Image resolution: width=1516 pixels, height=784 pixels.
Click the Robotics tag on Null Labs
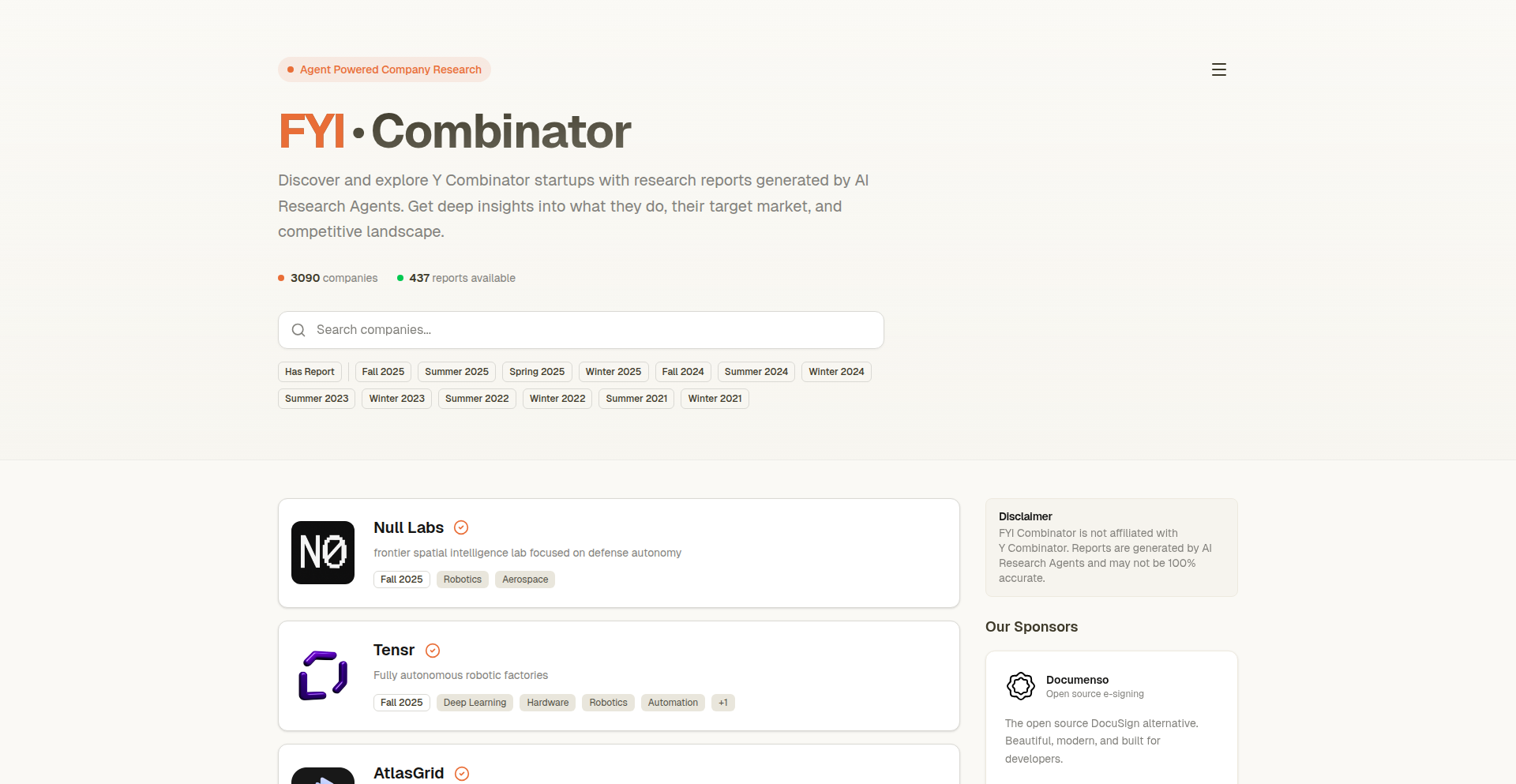pos(462,580)
